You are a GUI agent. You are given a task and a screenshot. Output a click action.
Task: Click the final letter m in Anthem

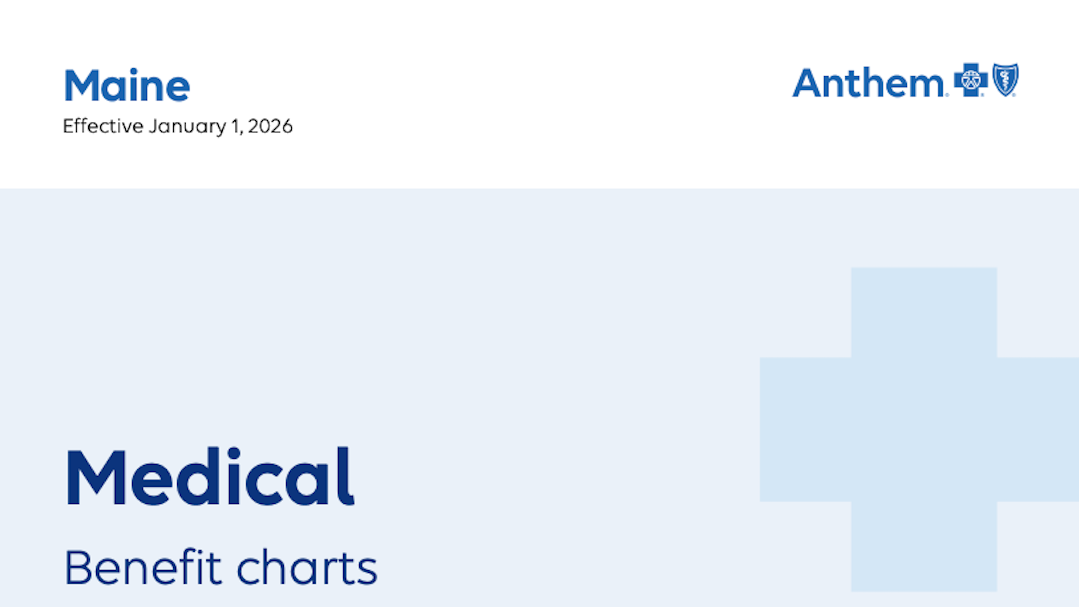pos(927,84)
